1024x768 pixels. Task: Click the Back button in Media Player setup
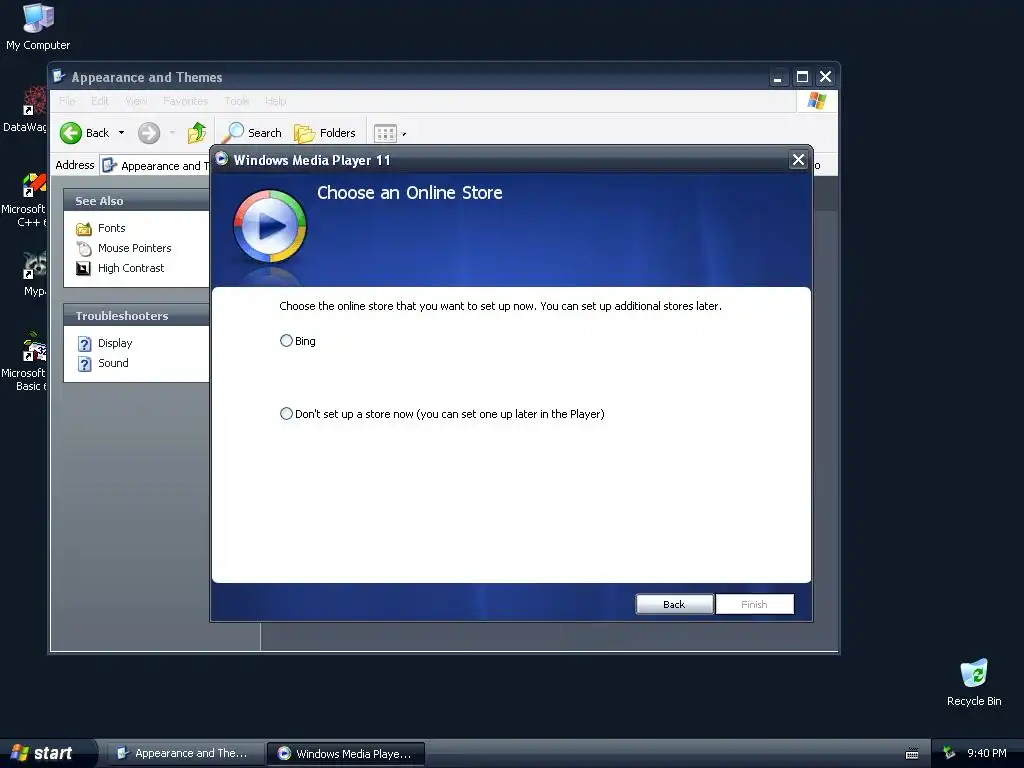(675, 604)
